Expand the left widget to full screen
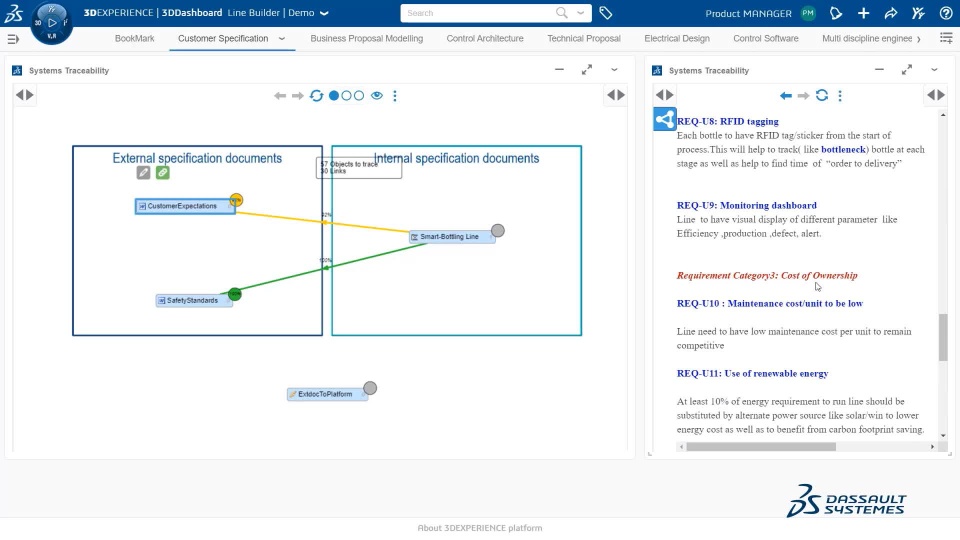Image resolution: width=960 pixels, height=540 pixels. [x=587, y=70]
